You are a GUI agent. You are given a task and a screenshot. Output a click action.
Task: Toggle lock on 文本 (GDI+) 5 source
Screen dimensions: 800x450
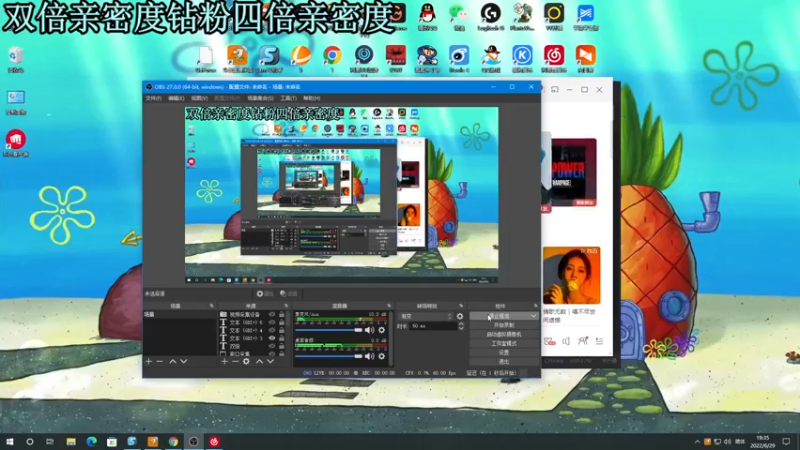click(282, 322)
